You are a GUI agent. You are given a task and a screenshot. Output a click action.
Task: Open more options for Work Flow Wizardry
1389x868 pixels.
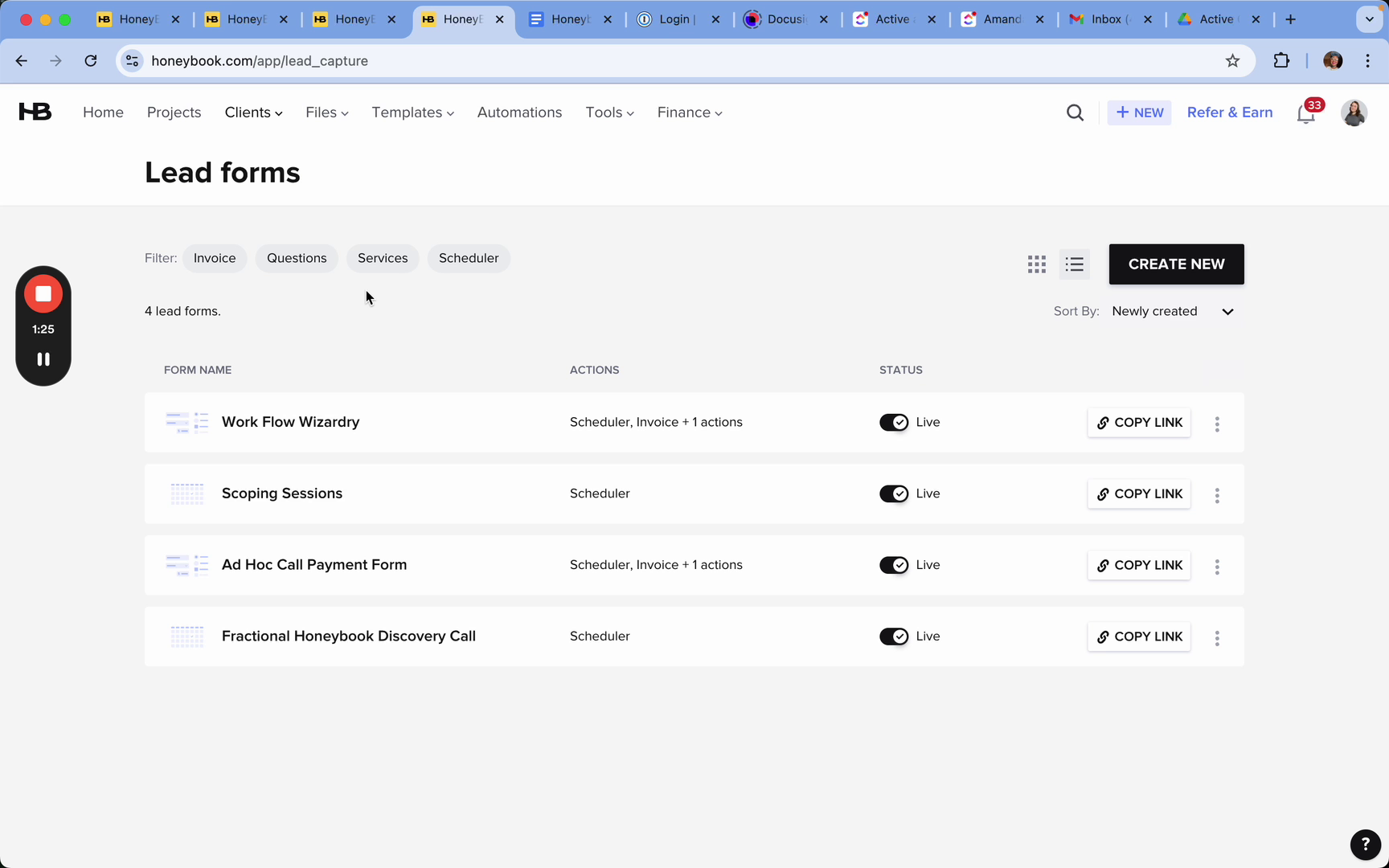[1217, 424]
